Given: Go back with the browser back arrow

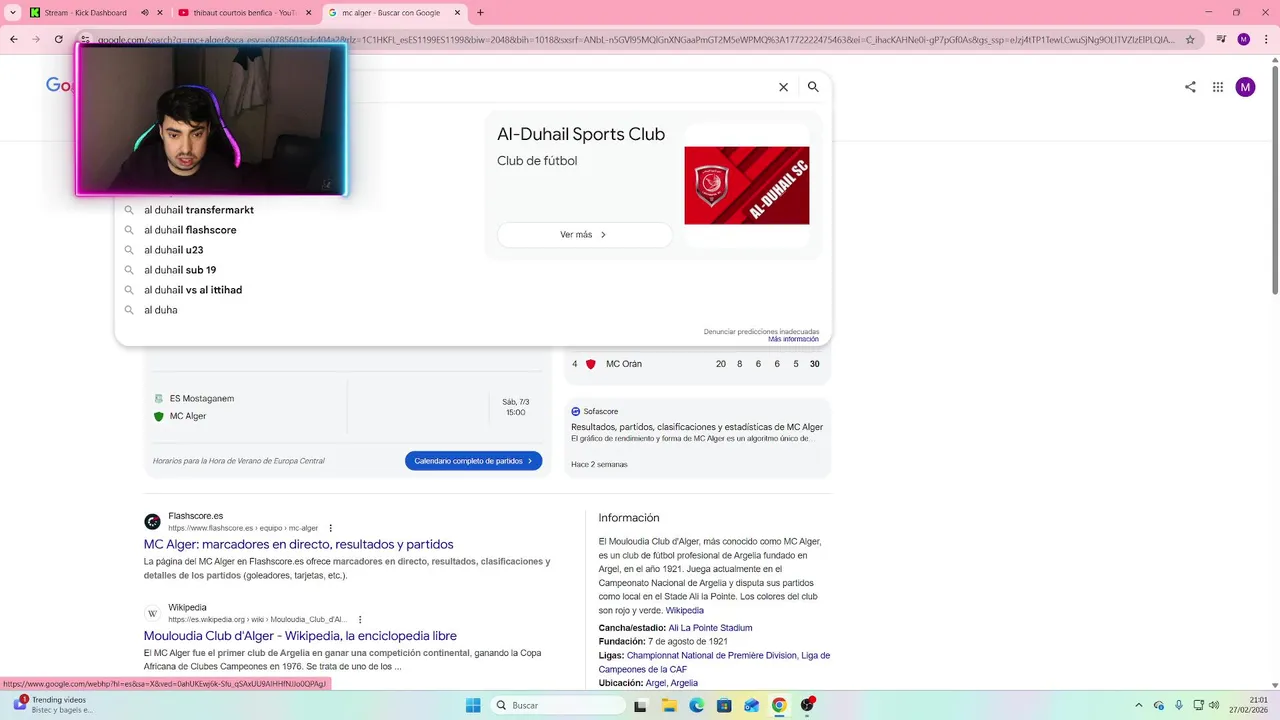Looking at the screenshot, I should [14, 40].
